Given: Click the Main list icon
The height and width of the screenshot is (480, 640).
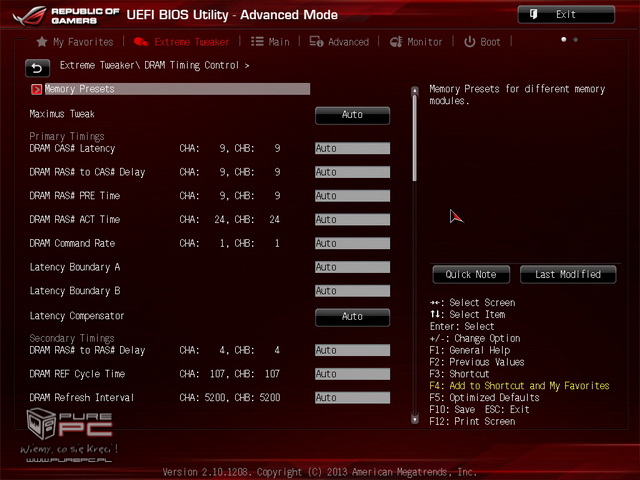Looking at the screenshot, I should pyautogui.click(x=257, y=42).
